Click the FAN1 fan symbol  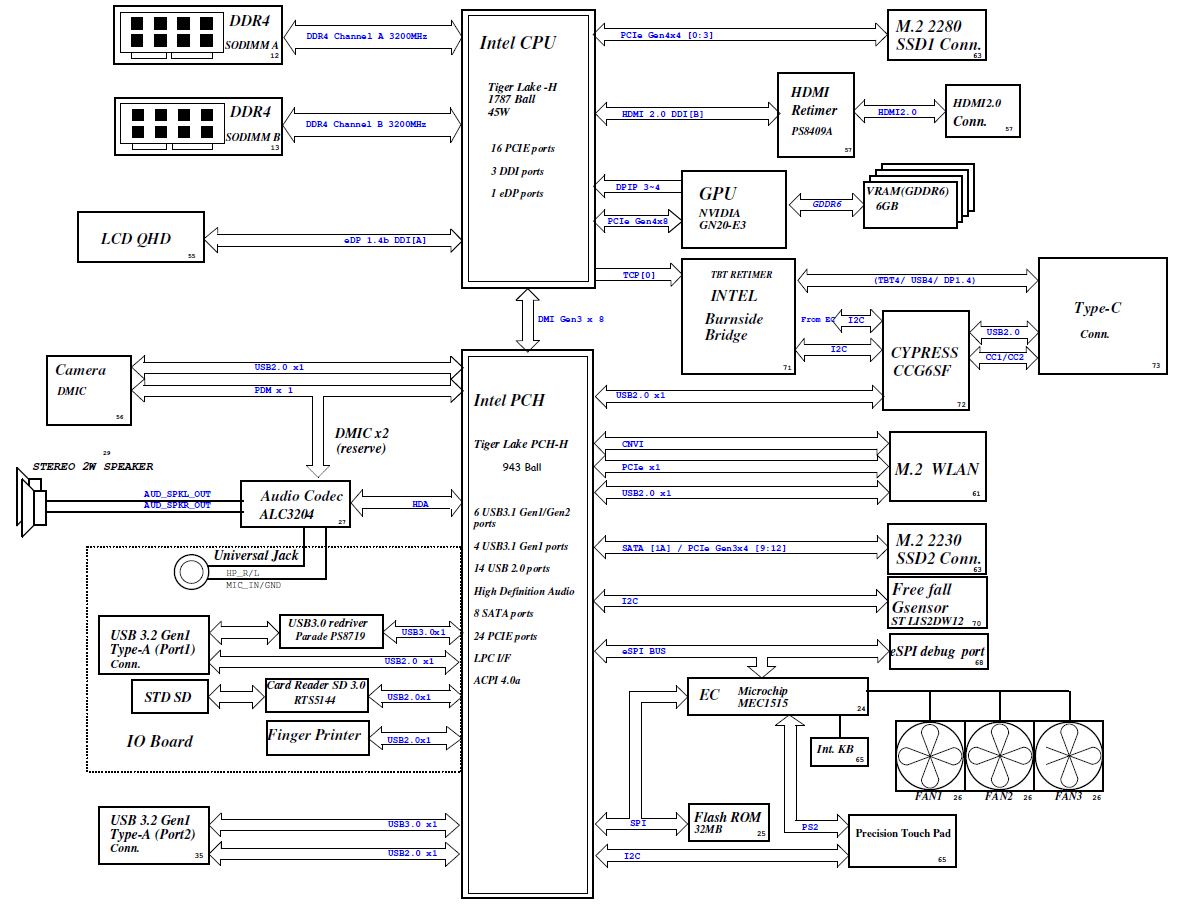tap(929, 755)
